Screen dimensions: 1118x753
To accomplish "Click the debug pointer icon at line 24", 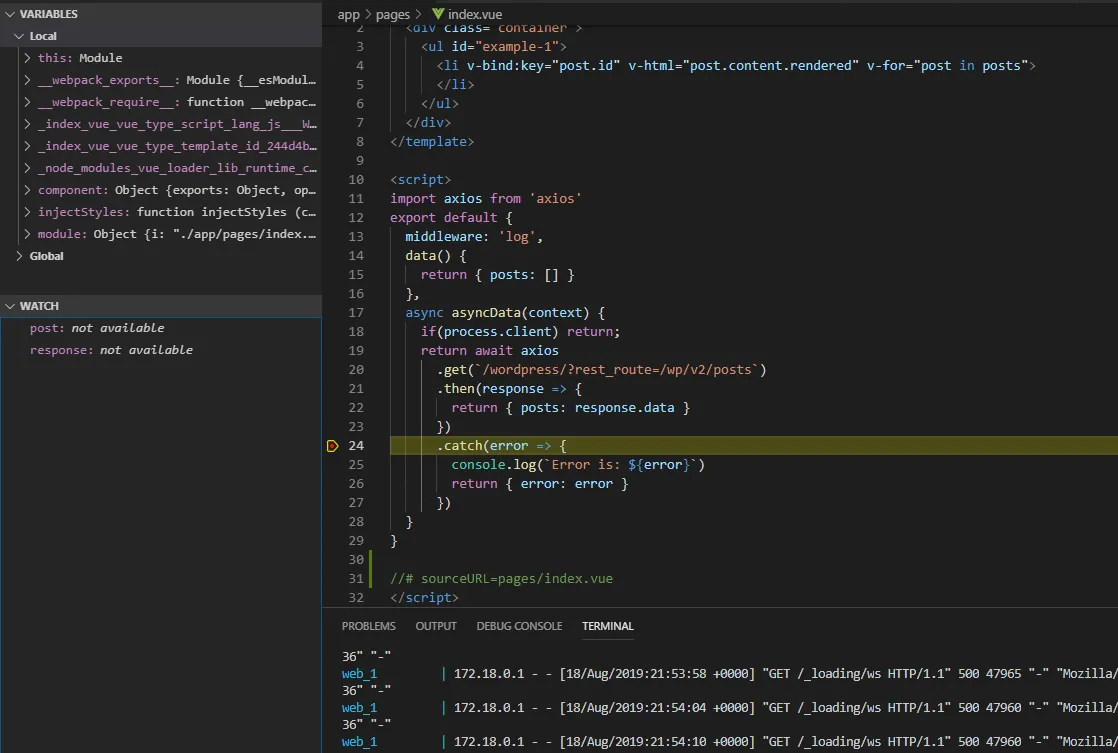I will pyautogui.click(x=333, y=446).
